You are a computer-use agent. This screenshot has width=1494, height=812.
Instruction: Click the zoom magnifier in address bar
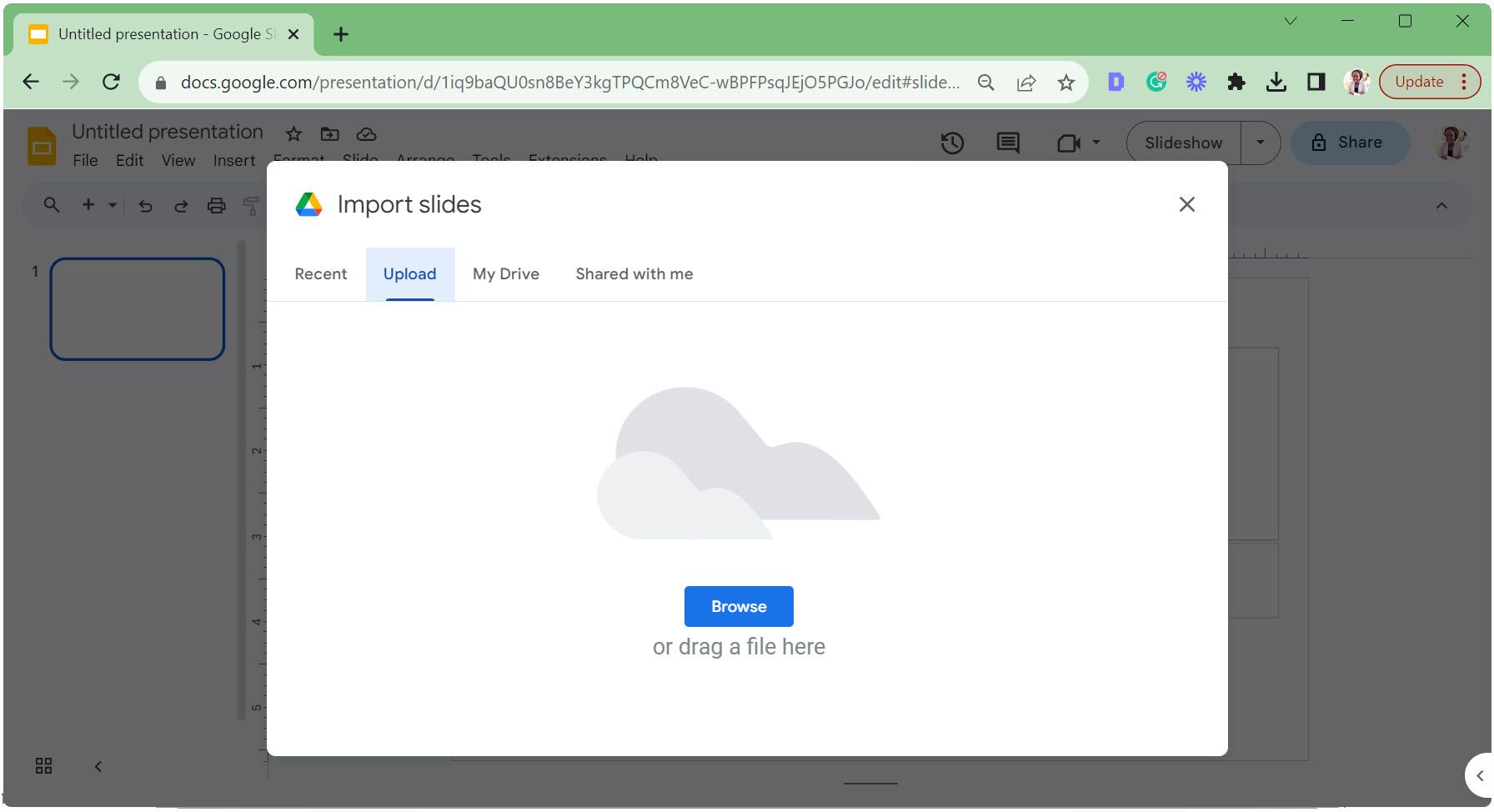[x=986, y=83]
